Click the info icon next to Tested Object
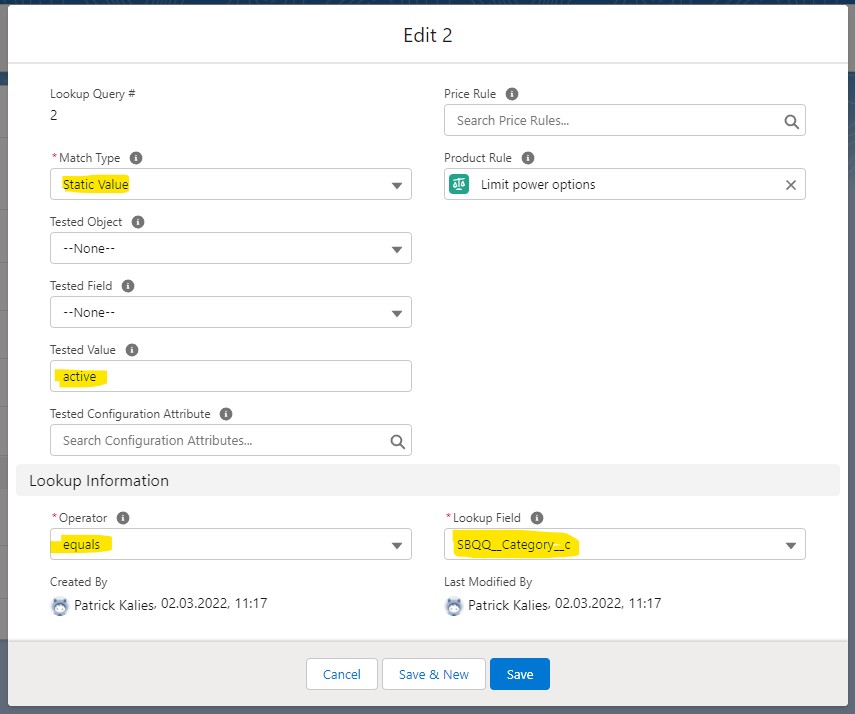 click(138, 222)
